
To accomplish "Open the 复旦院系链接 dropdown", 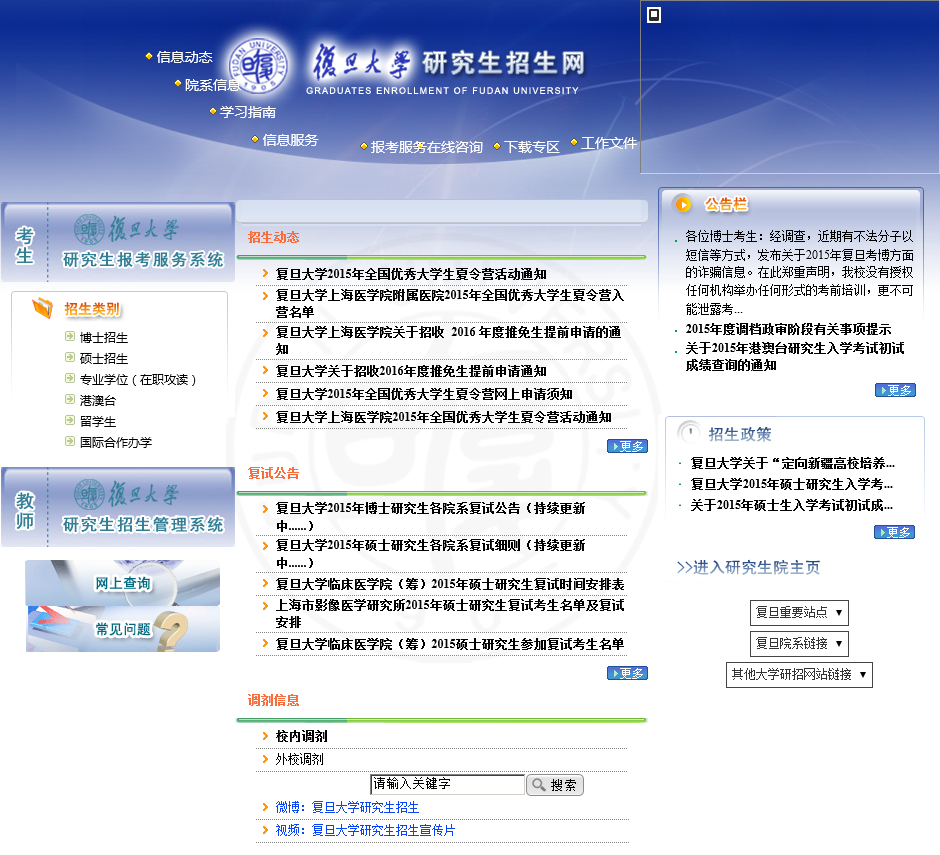I will tap(799, 643).
